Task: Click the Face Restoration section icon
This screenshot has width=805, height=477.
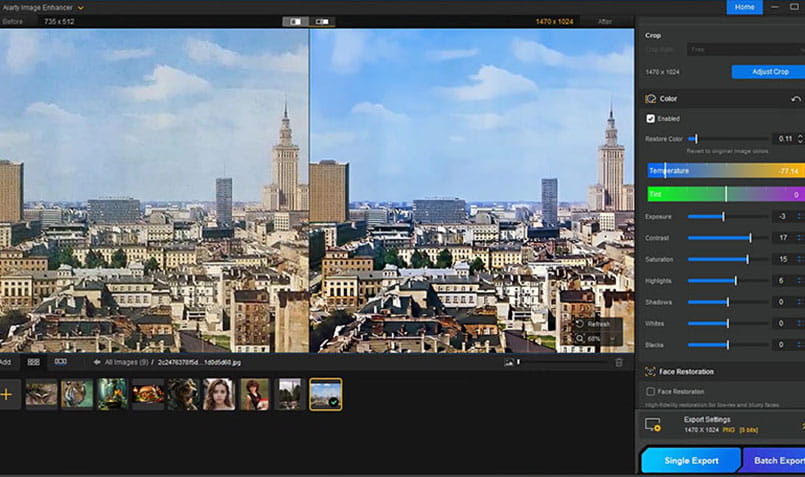Action: tap(651, 371)
